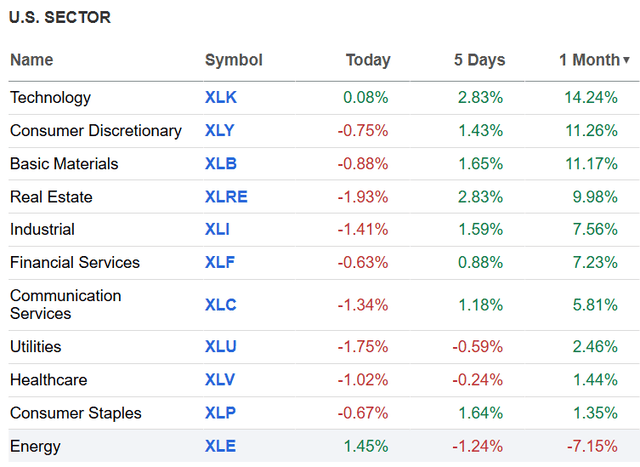
Task: Click the XLC symbol link
Action: (x=220, y=304)
